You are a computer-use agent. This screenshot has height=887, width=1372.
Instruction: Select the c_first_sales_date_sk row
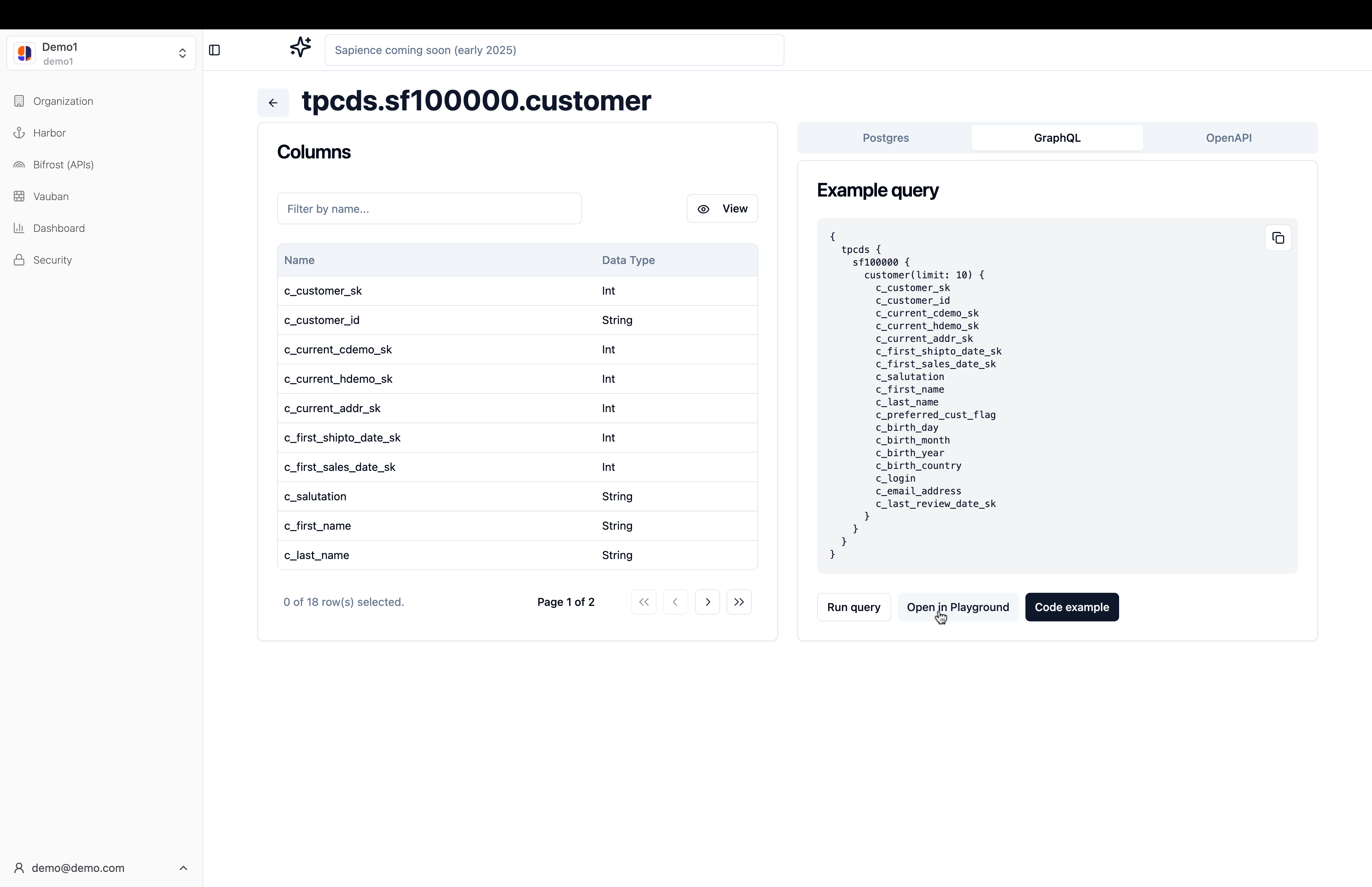coord(517,467)
